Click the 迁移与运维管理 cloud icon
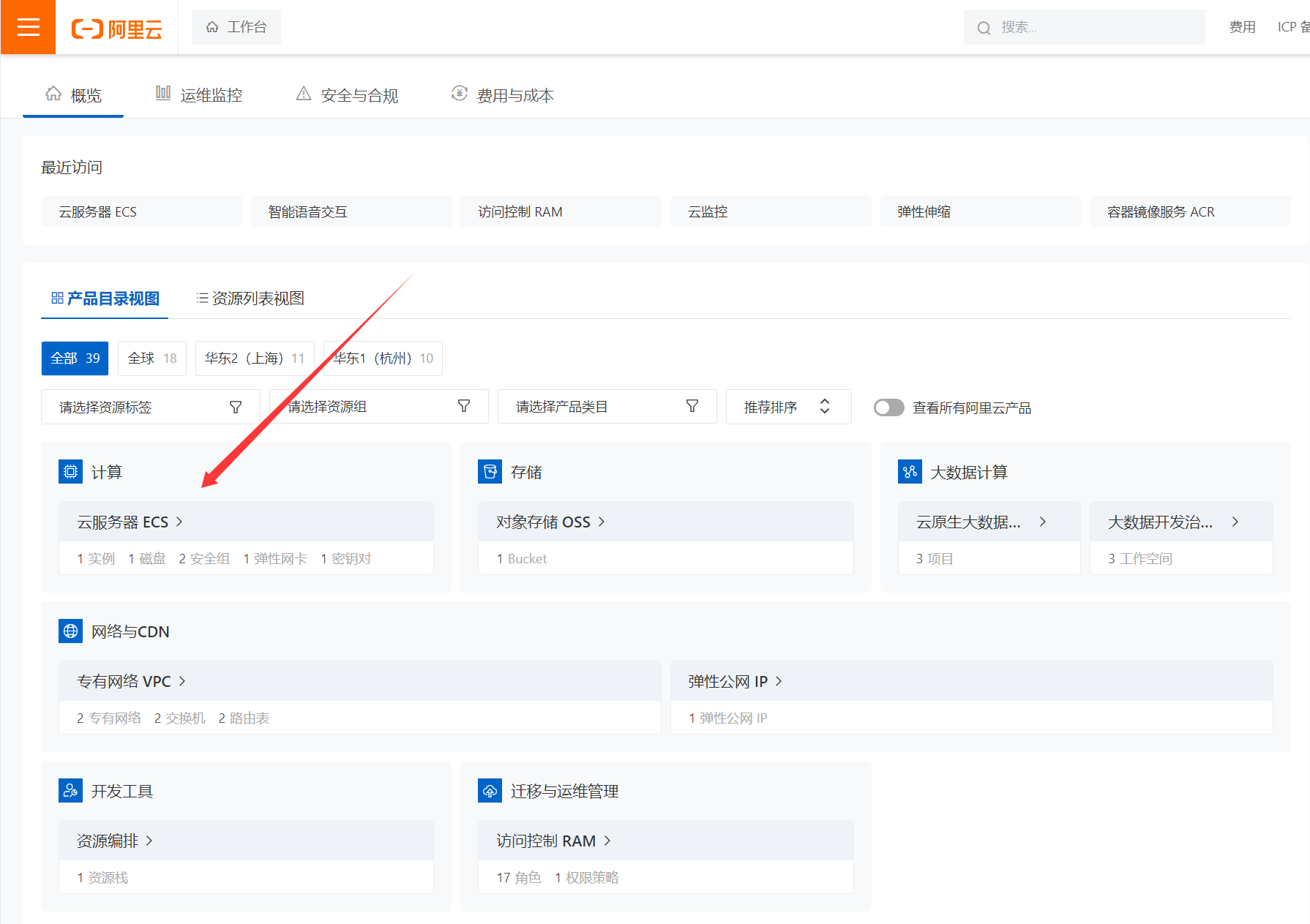1310x924 pixels. [490, 791]
